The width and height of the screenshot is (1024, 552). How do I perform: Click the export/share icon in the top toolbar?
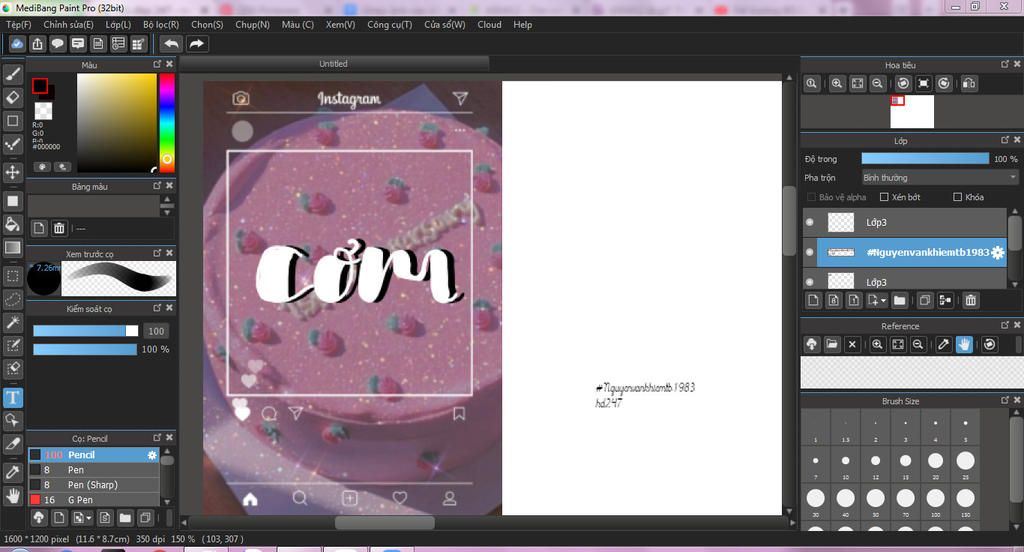point(37,44)
